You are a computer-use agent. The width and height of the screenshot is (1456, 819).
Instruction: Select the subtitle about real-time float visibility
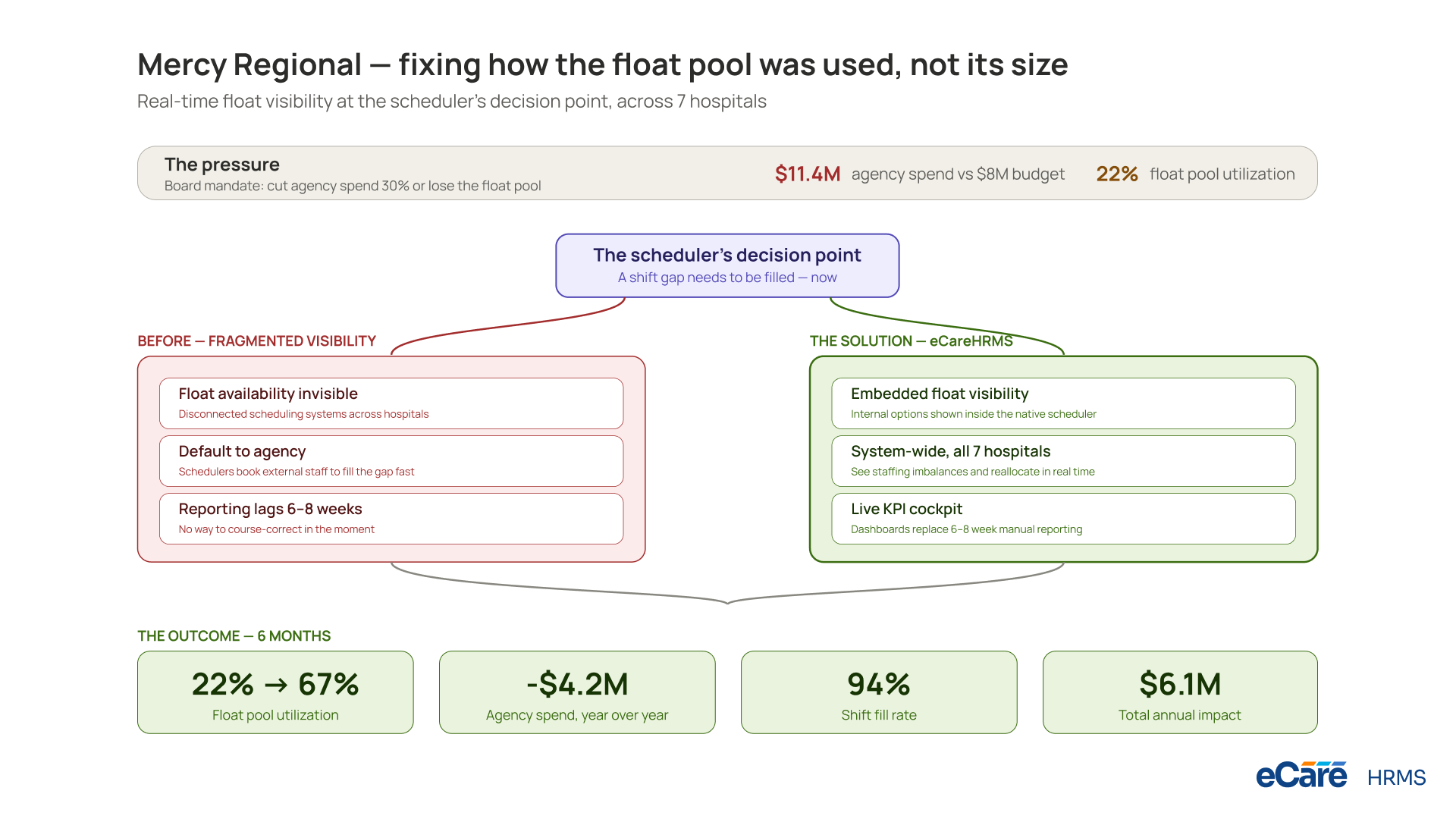pyautogui.click(x=452, y=102)
